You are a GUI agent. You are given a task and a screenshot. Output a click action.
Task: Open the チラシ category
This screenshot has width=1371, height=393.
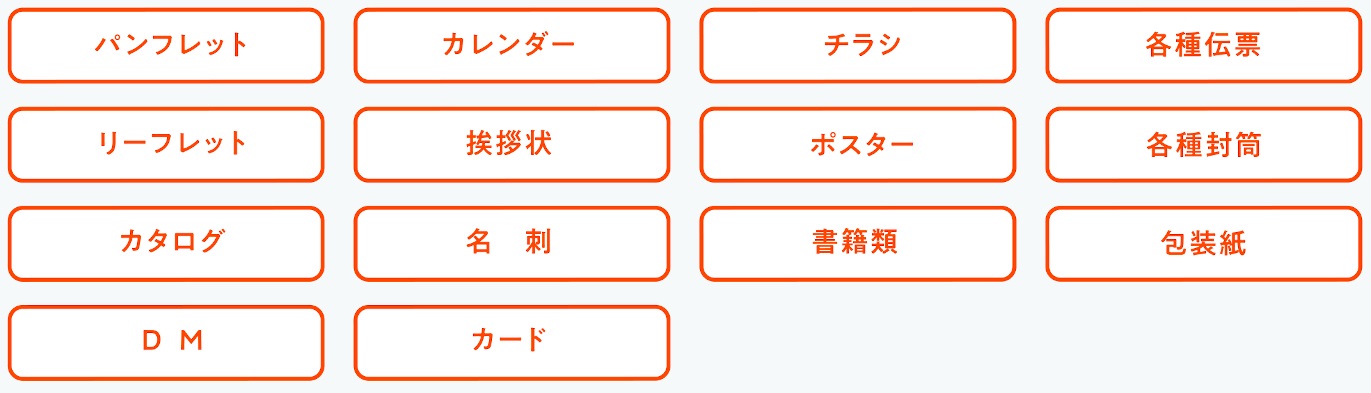(858, 45)
